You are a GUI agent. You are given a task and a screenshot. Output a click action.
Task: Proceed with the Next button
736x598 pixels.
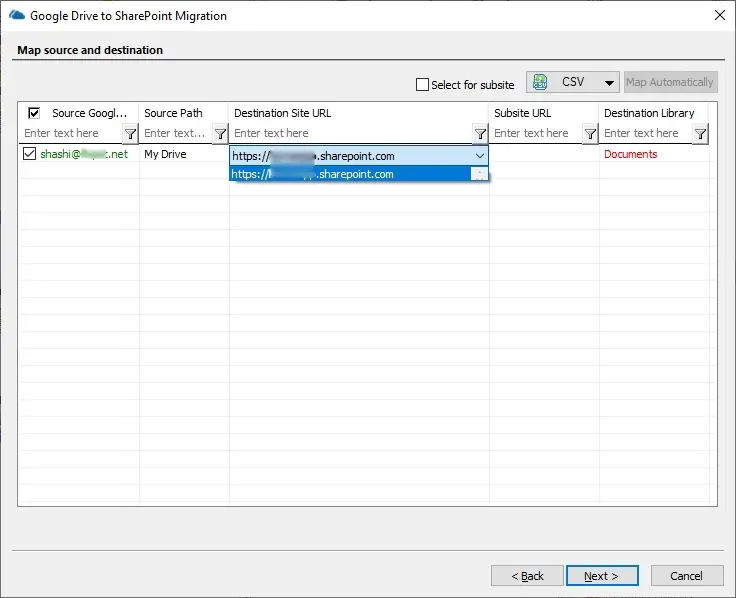602,575
